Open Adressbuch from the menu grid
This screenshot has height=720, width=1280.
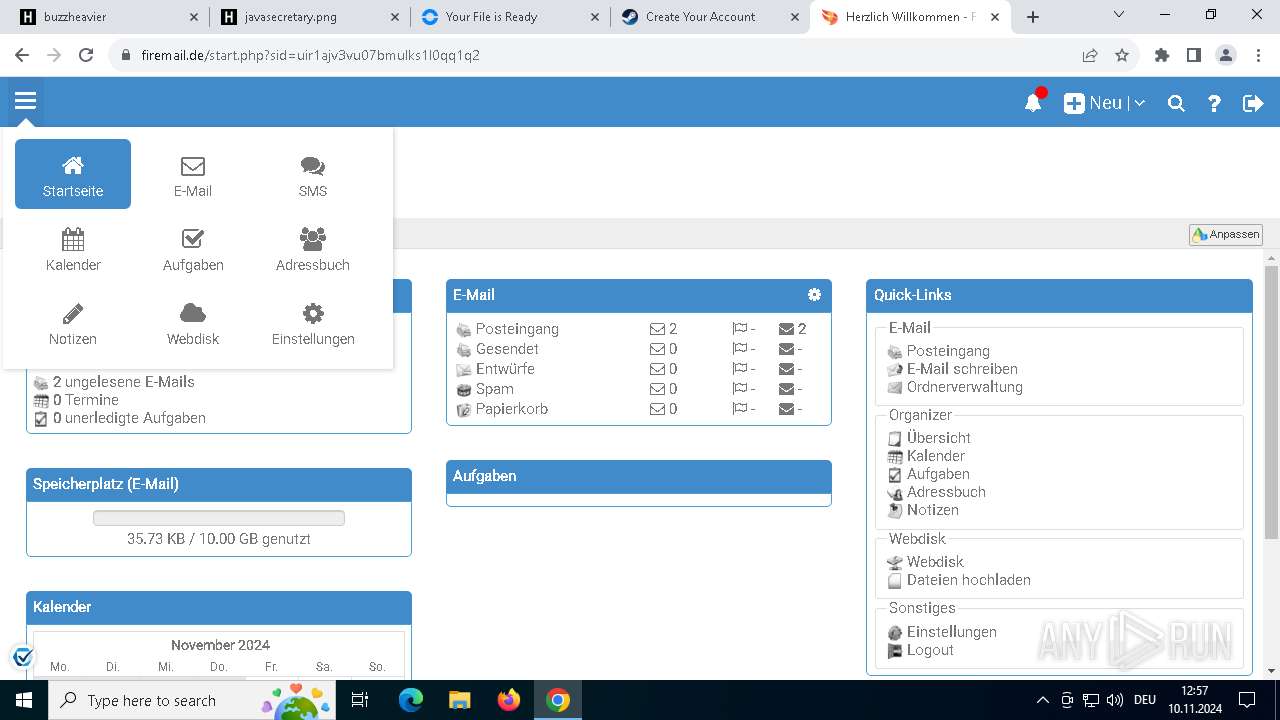click(313, 250)
